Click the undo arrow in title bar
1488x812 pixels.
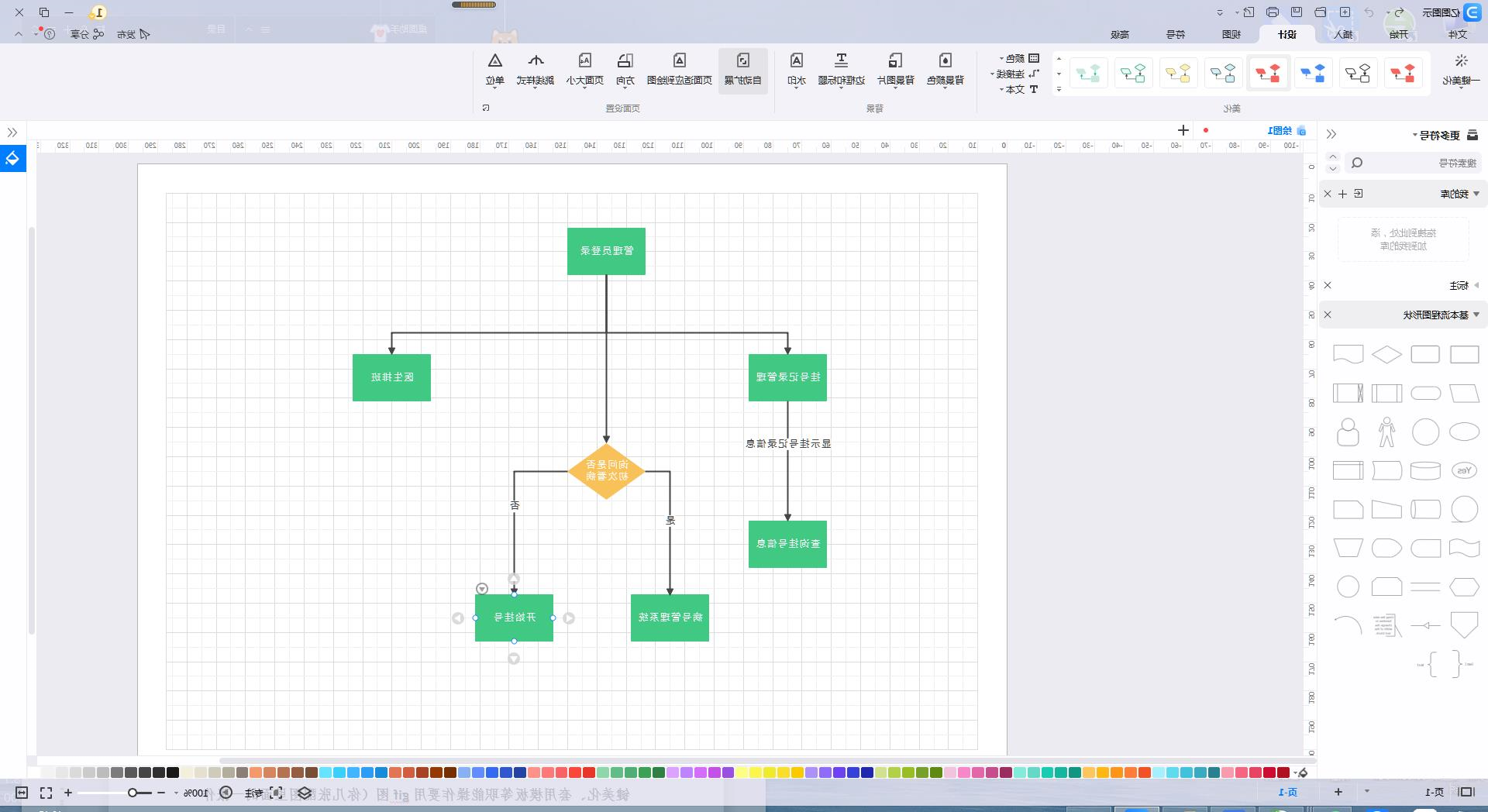tap(1399, 12)
